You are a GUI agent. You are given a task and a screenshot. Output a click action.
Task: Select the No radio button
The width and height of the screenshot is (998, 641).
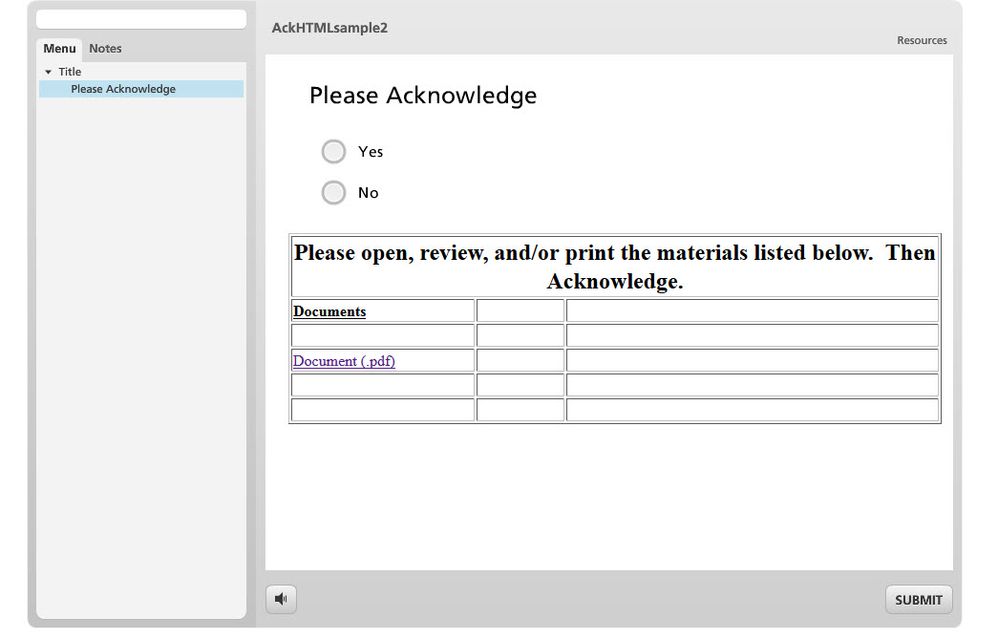click(x=333, y=193)
